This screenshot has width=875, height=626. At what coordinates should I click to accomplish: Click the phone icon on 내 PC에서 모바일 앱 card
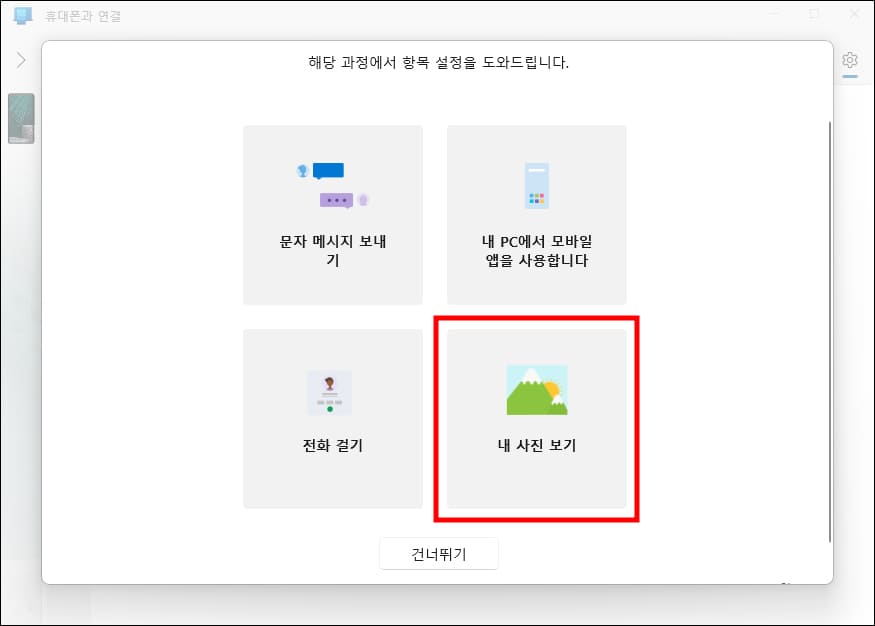point(536,183)
